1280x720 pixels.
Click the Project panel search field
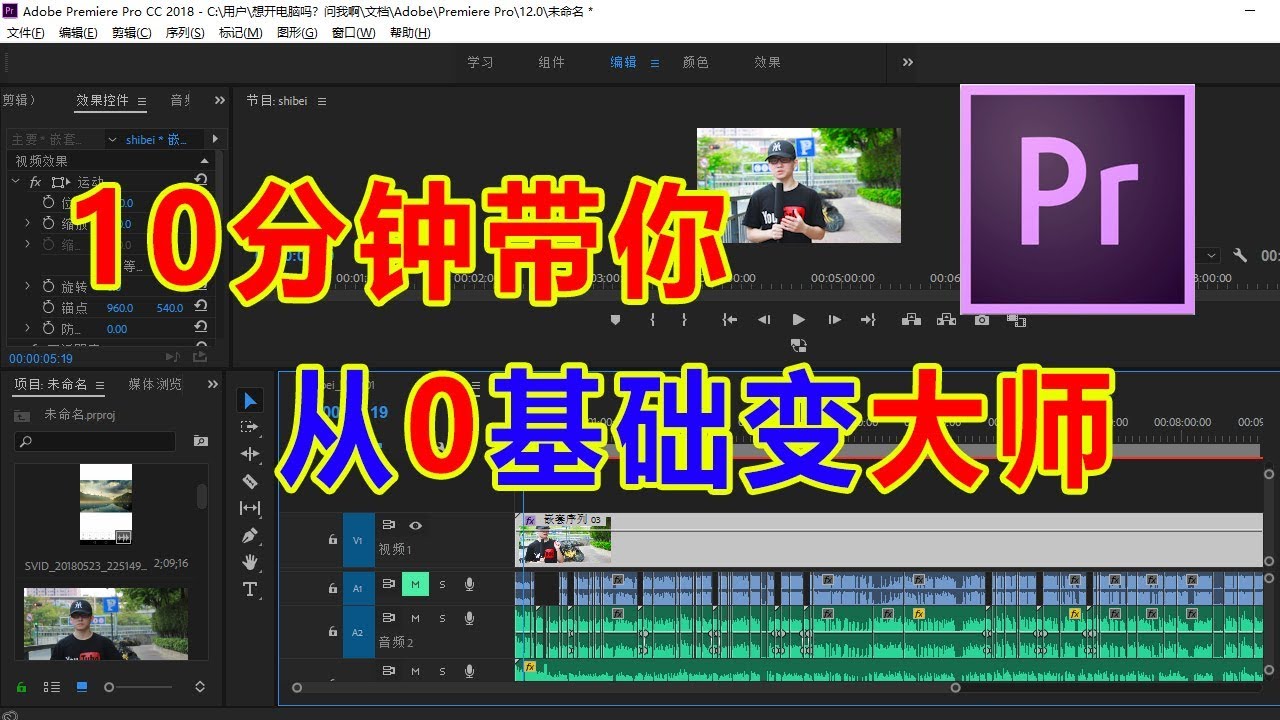point(95,441)
